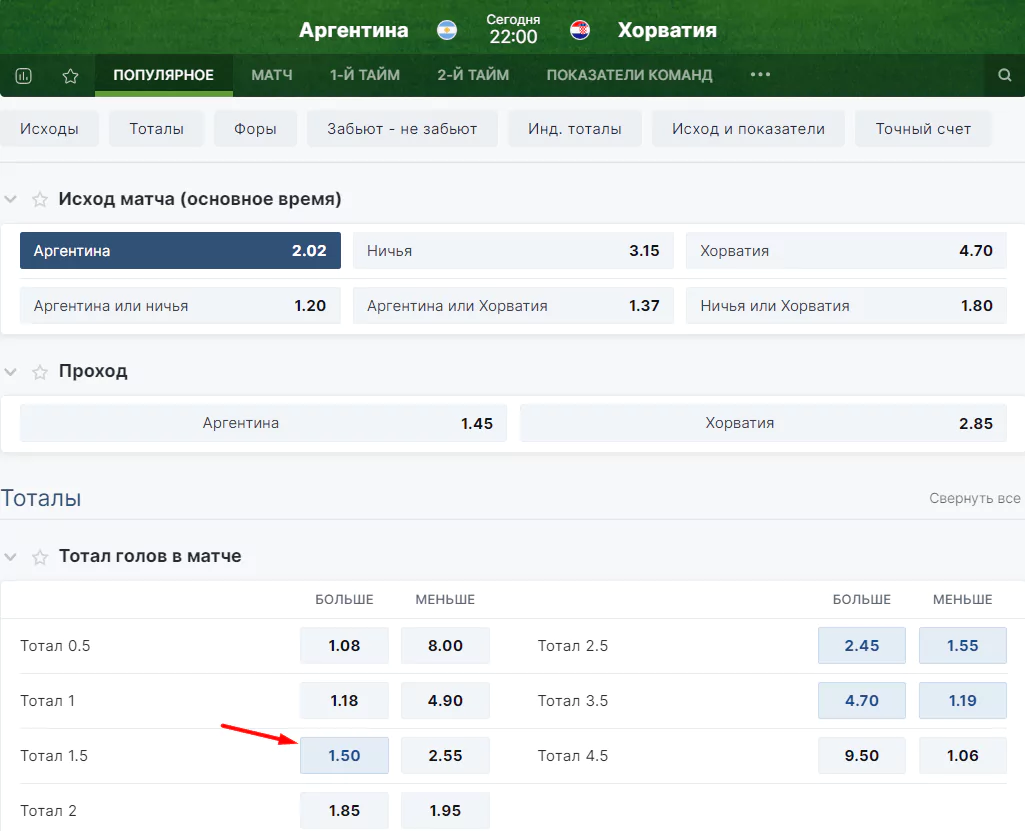Pick the Ничья 3.15 outcome

[x=513, y=250]
